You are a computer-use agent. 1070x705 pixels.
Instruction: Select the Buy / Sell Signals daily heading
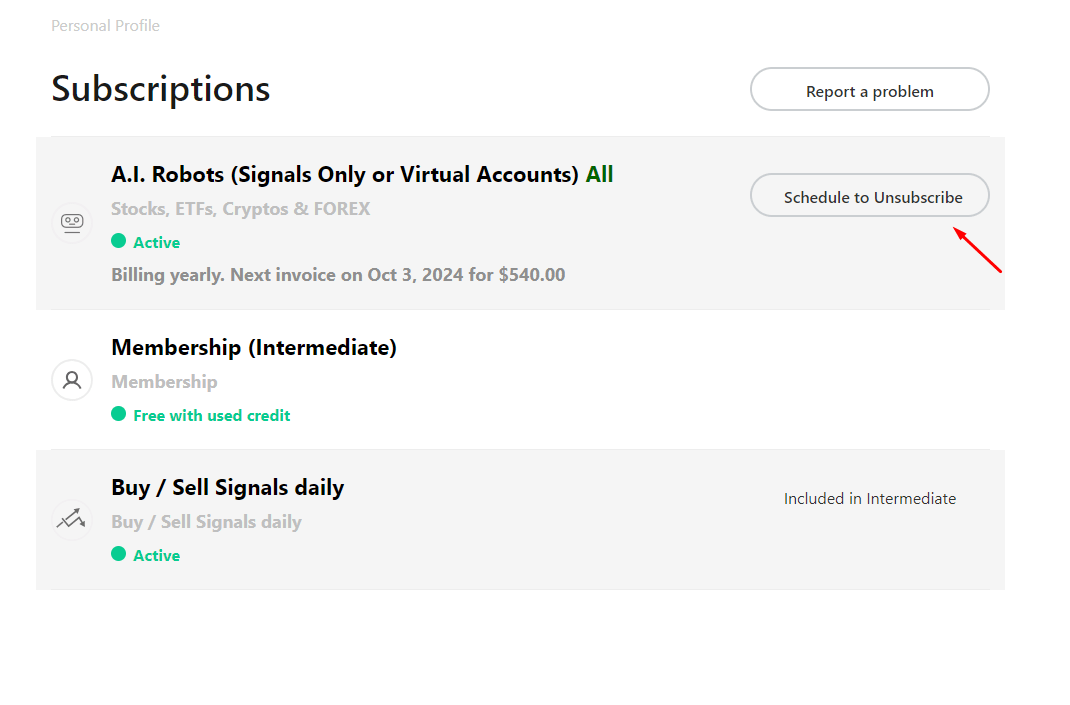coord(227,488)
